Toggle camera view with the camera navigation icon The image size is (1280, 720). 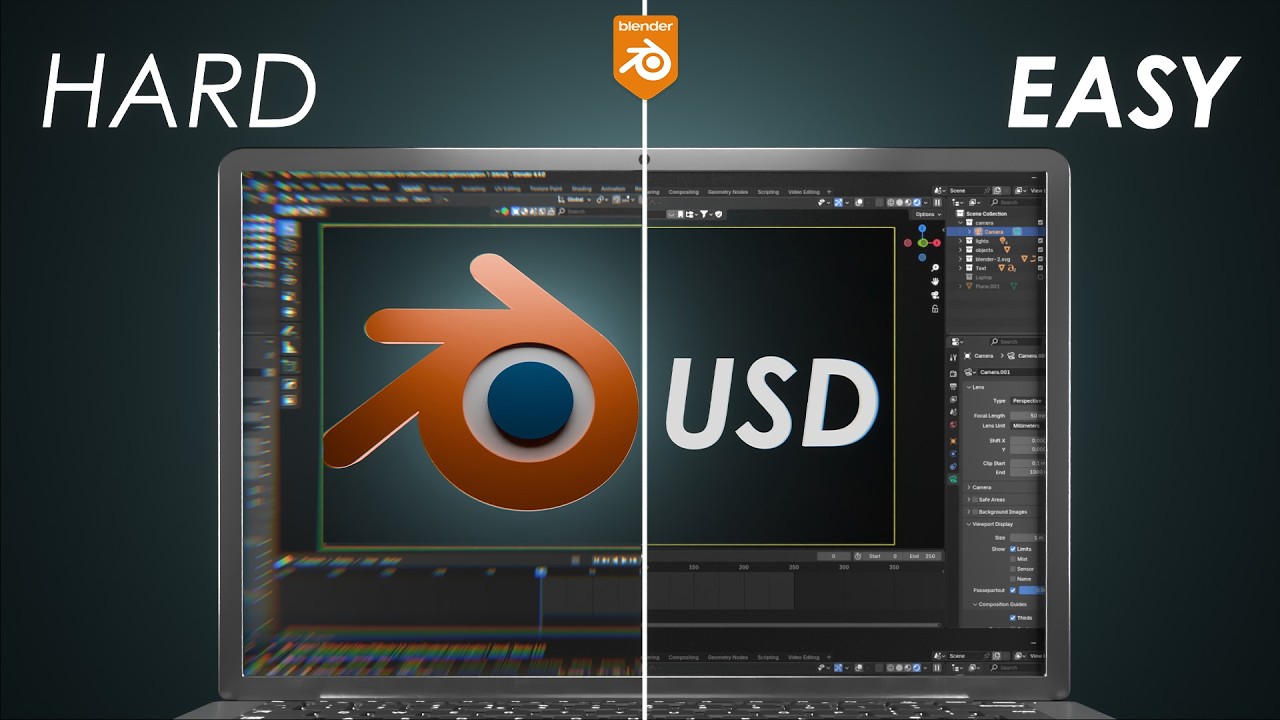935,295
